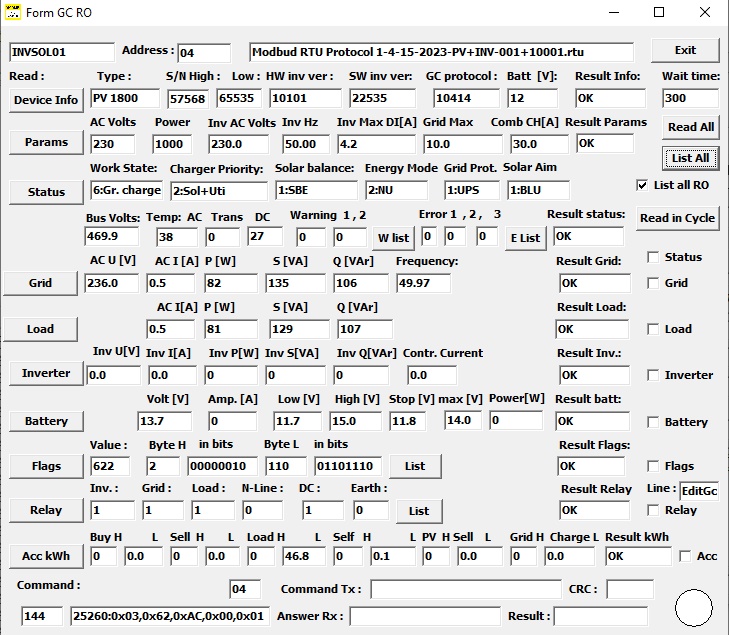The image size is (729, 635).
Task: Click the empty Command Tx field
Action: click(x=466, y=589)
